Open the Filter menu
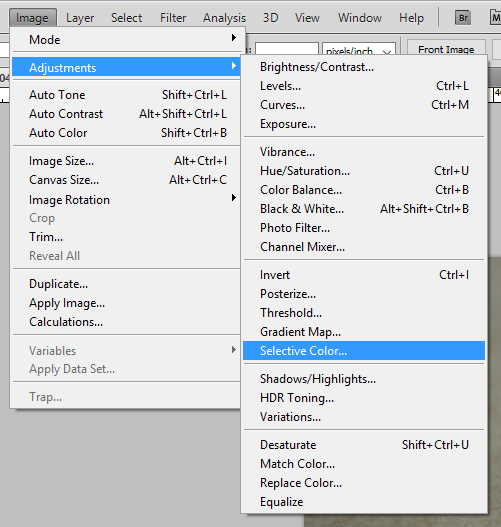The width and height of the screenshot is (501, 527). click(x=173, y=17)
